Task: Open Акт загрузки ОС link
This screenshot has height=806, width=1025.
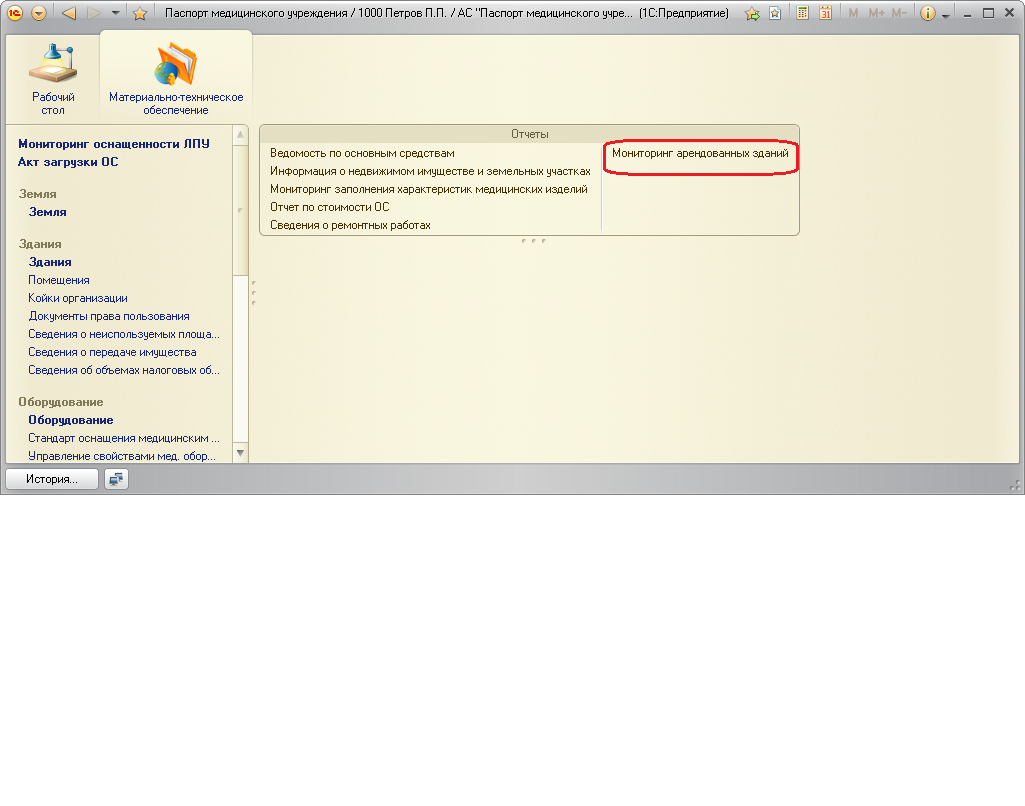Action: click(68, 162)
